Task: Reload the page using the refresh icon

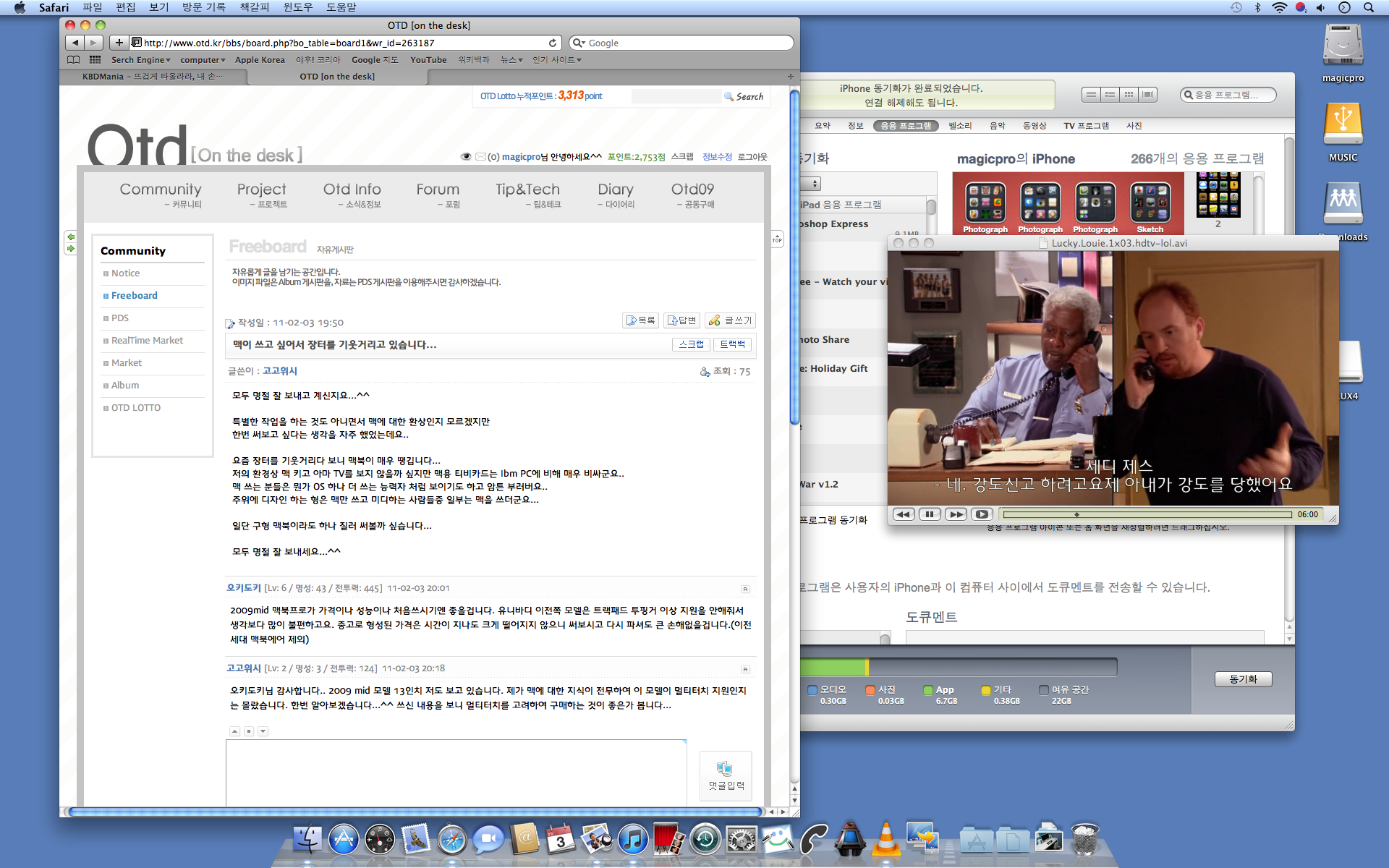Action: pyautogui.click(x=553, y=43)
